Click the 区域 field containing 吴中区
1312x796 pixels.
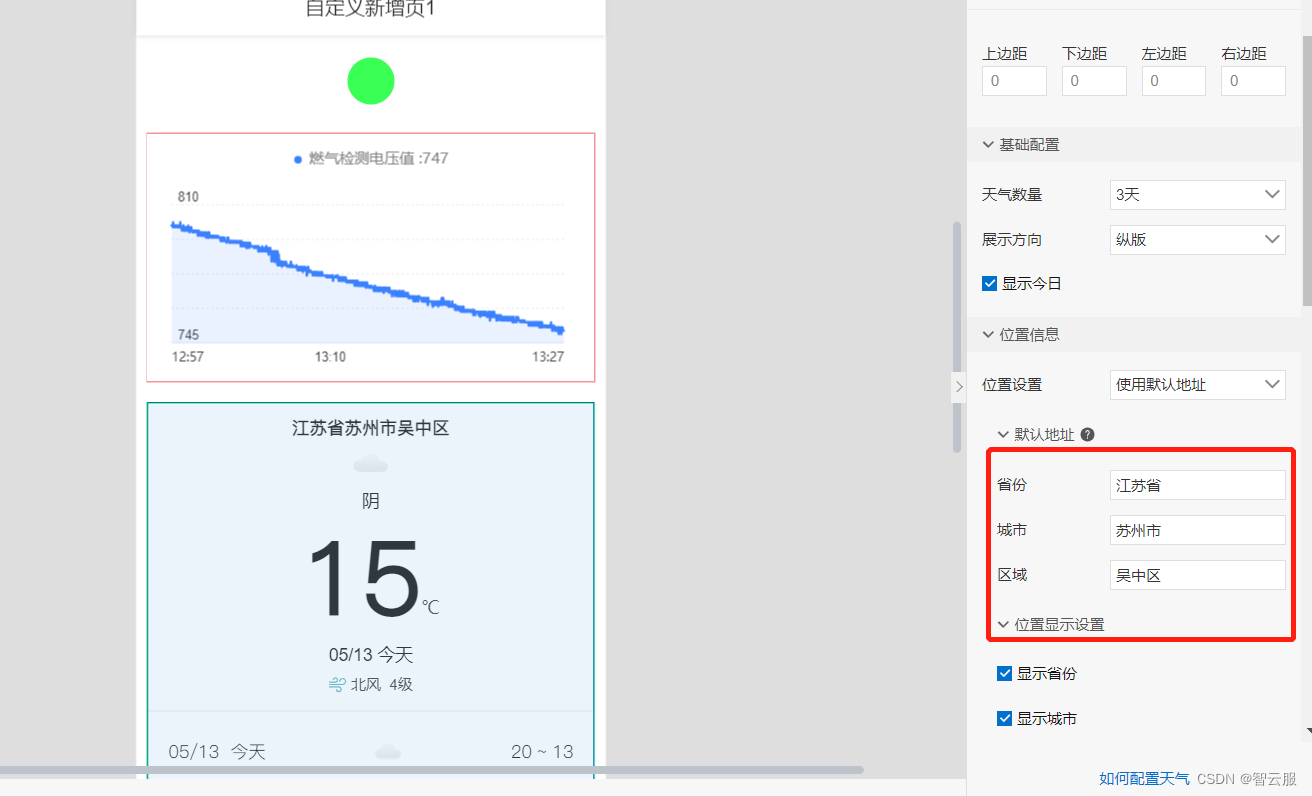click(1198, 575)
